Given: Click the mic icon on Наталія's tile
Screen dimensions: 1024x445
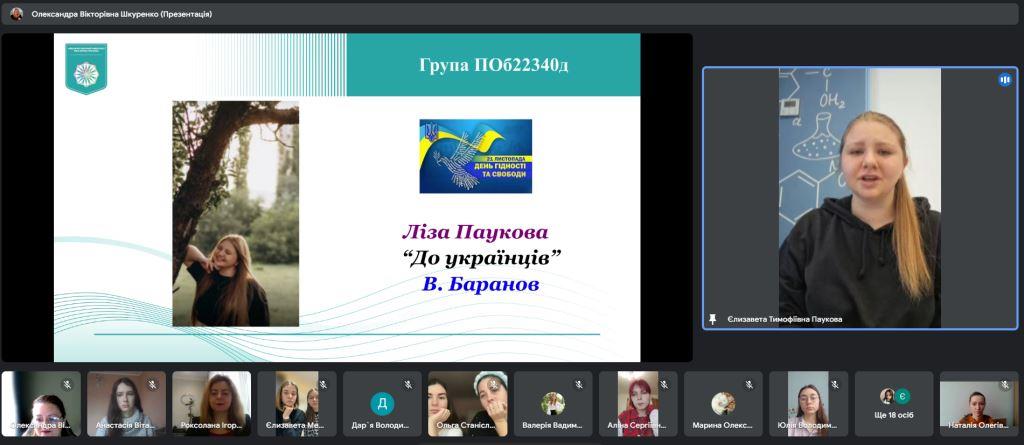Looking at the screenshot, I should [x=1005, y=384].
